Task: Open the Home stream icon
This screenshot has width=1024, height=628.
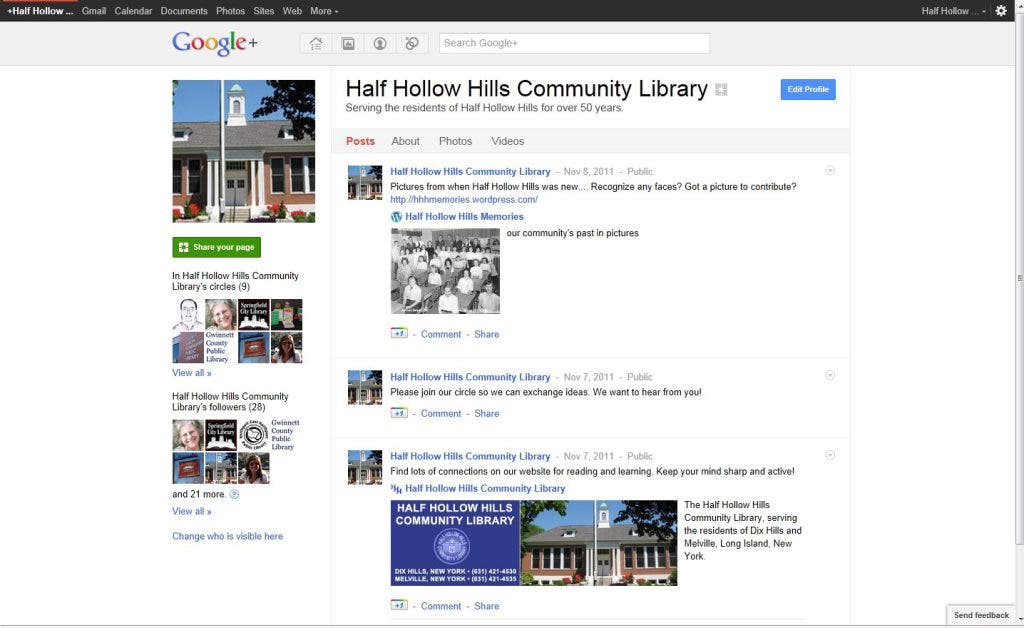Action: 316,43
